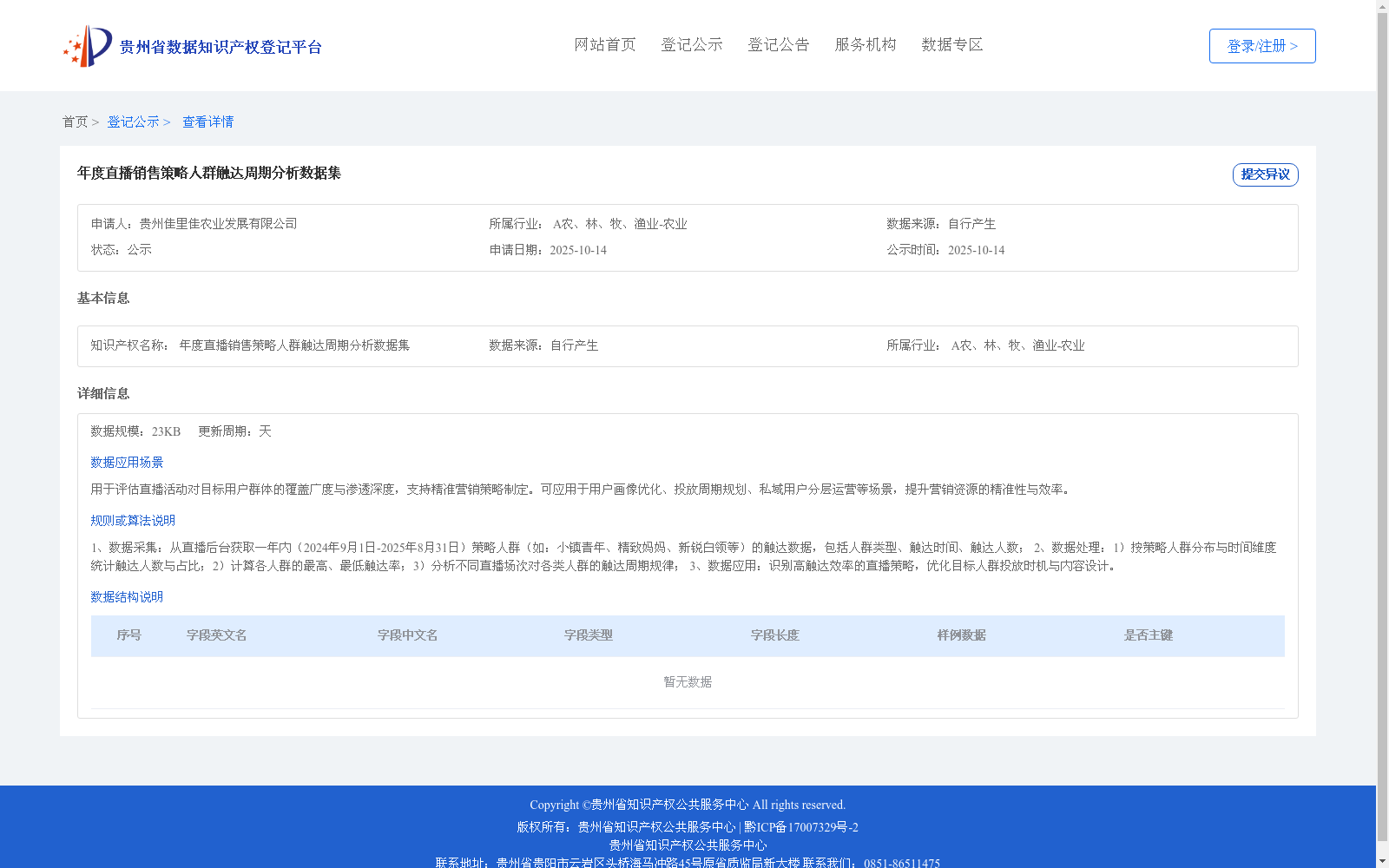
Task: Click 数据结构说明 subsection label
Action: tap(127, 597)
